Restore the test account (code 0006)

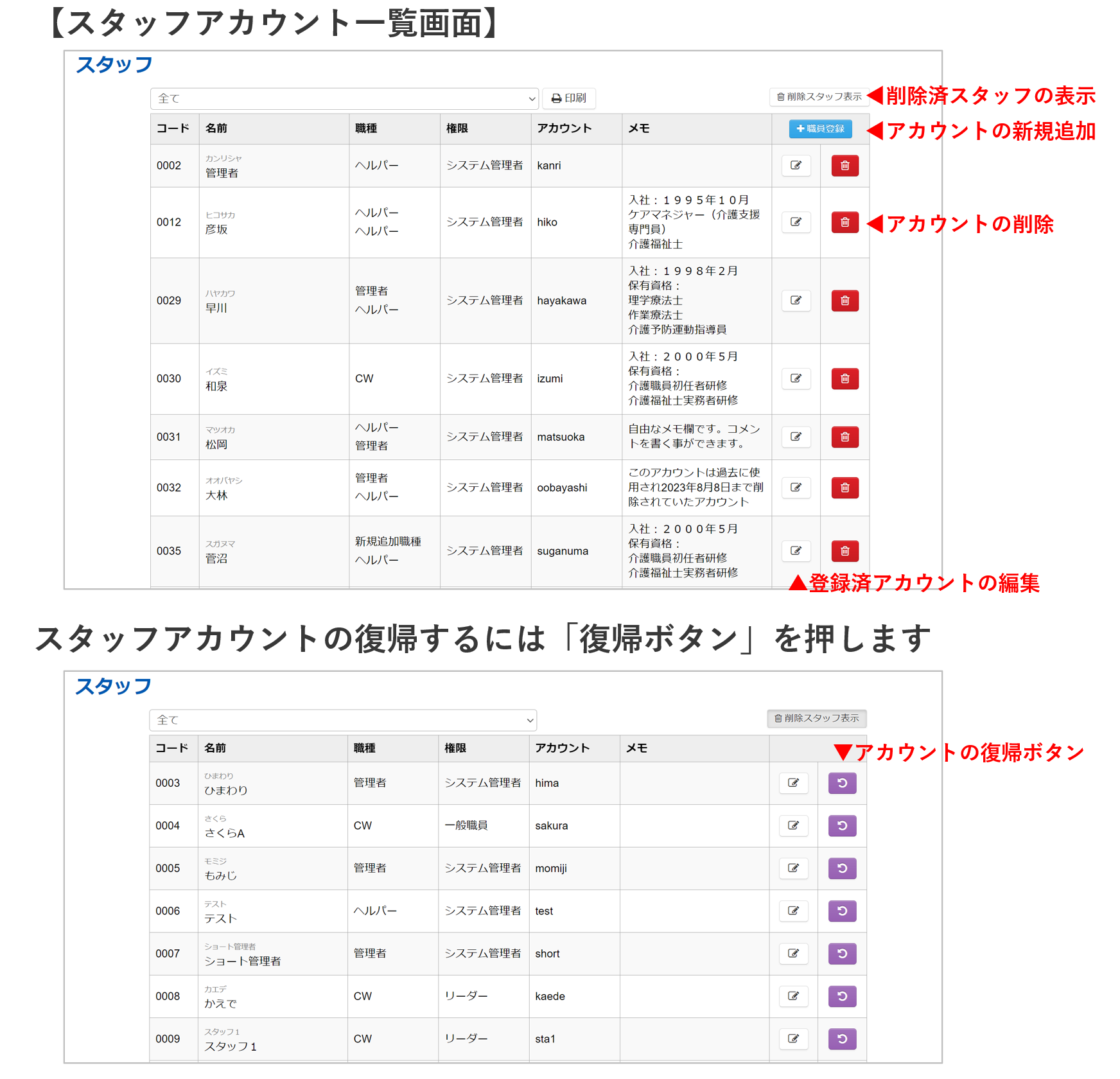(842, 911)
